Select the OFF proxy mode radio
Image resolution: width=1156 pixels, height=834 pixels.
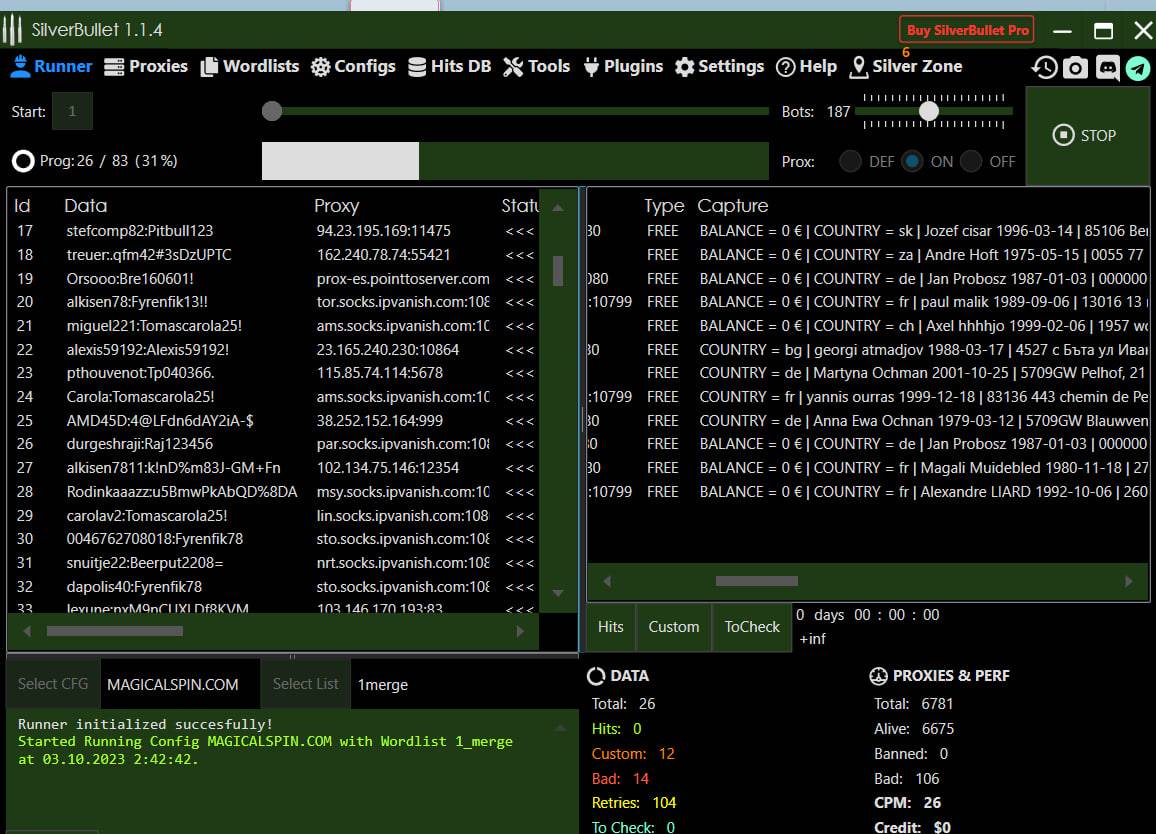[971, 161]
